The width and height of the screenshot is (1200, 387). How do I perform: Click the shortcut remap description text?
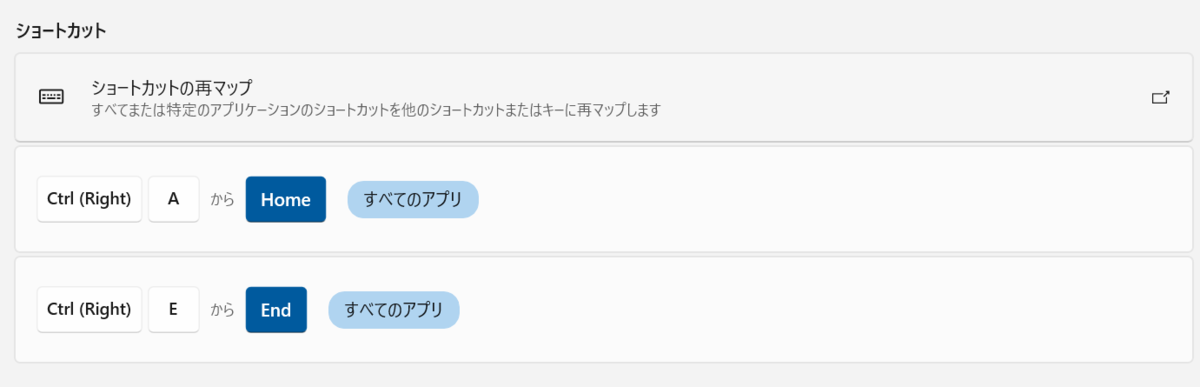(376, 109)
